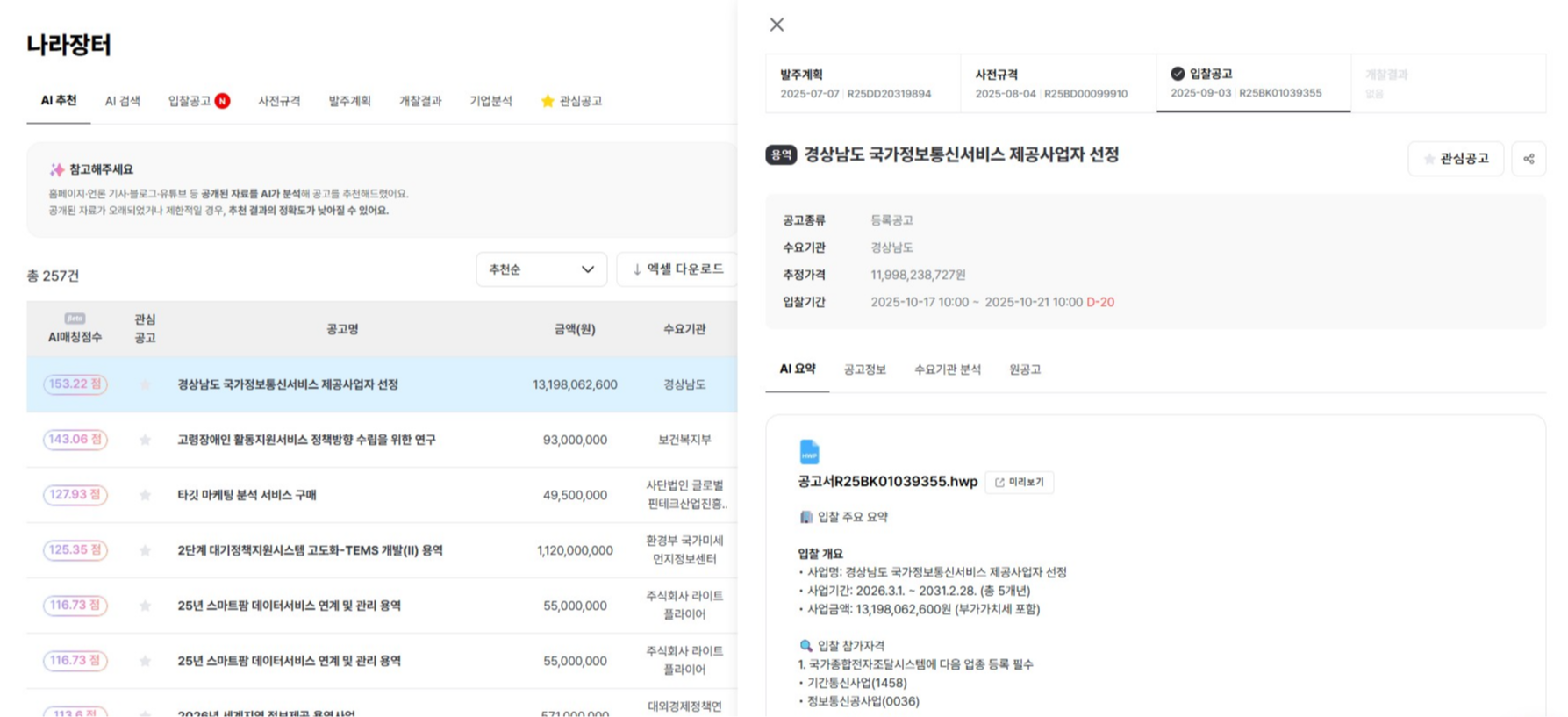Image resolution: width=1568 pixels, height=717 pixels.
Task: Switch to 공고정보 tab in detail panel
Action: 864,369
